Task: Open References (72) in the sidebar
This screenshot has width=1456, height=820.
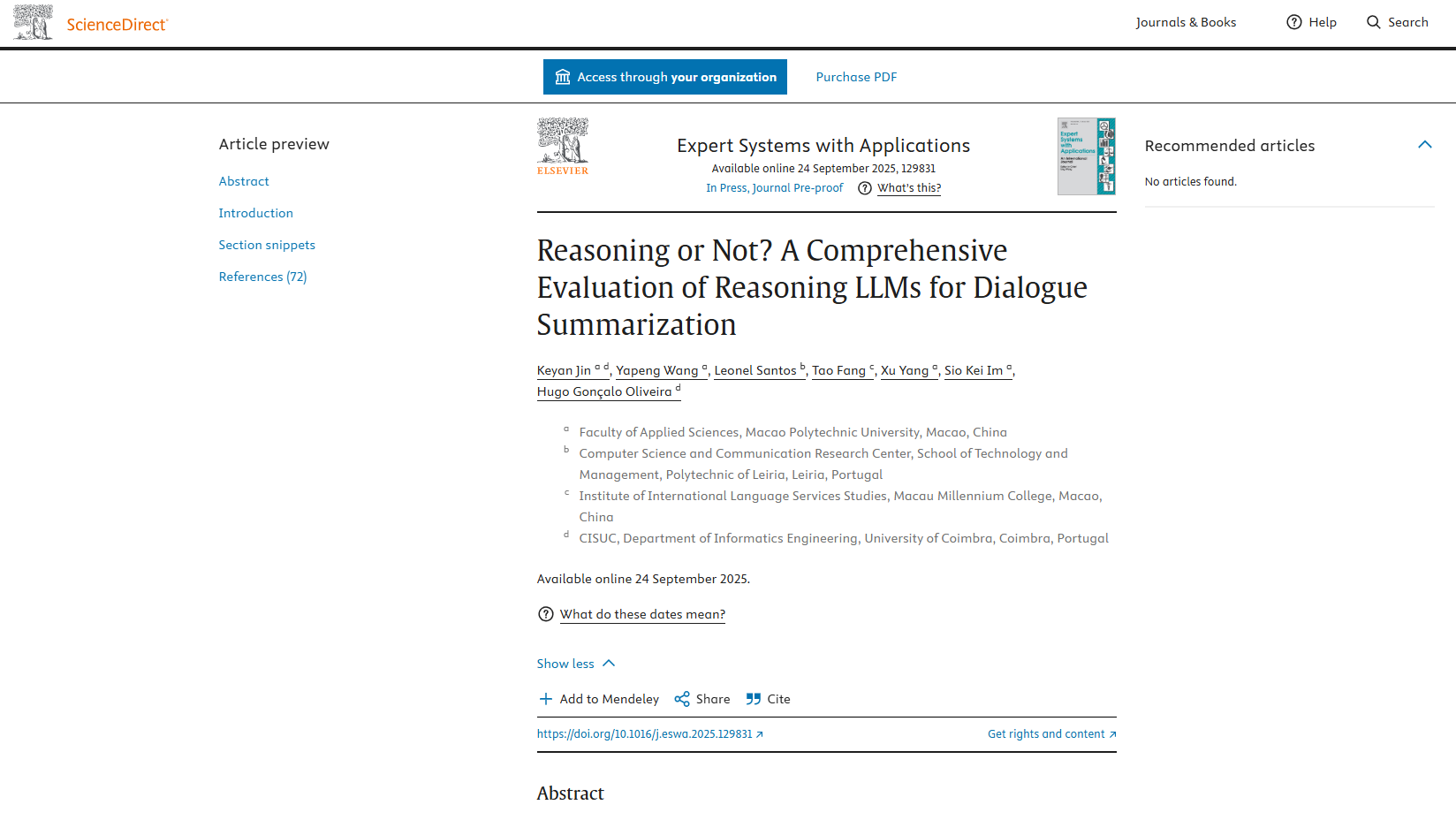Action: click(x=262, y=277)
